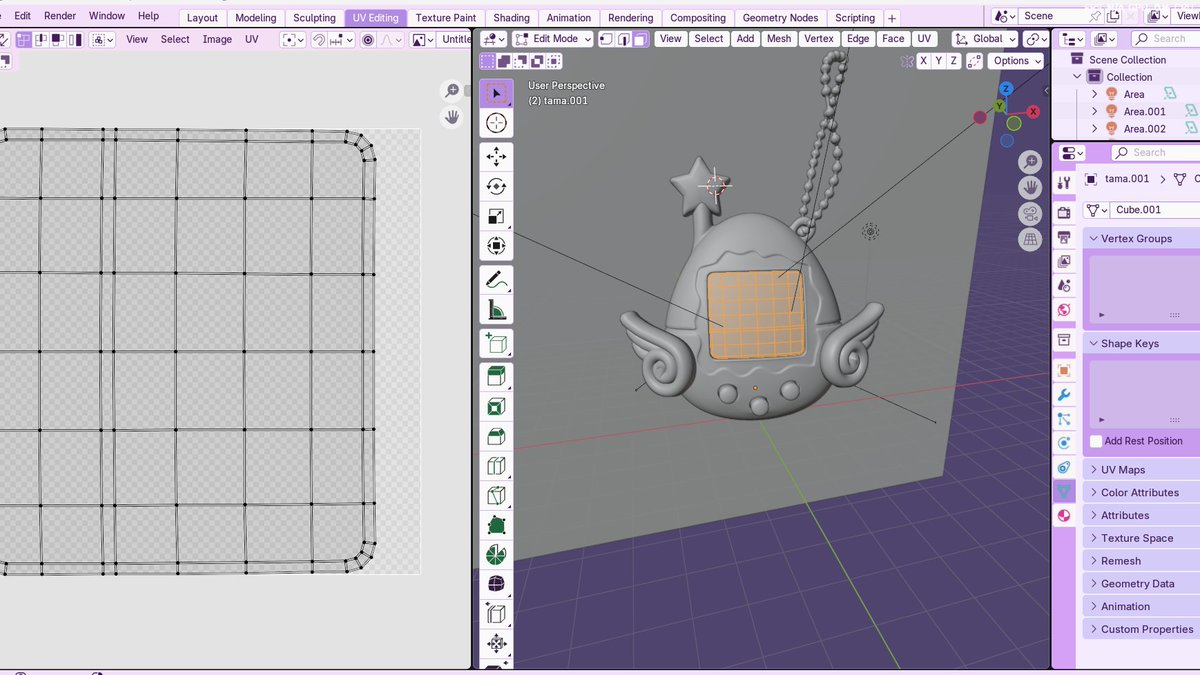Collapse the Vertex Groups panel
Viewport: 1200px width, 675px height.
(1142, 239)
